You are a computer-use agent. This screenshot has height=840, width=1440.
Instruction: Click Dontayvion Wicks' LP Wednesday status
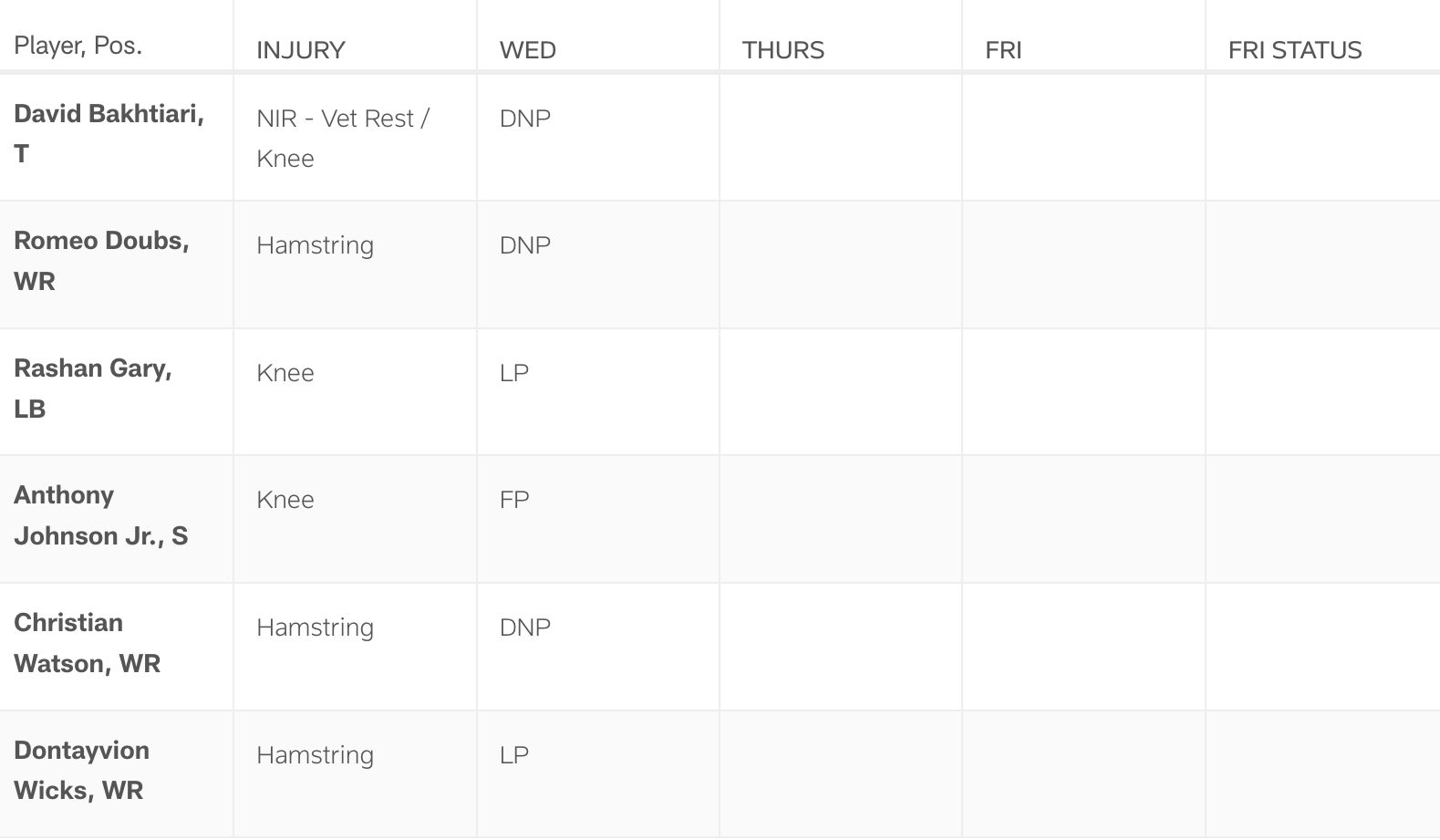514,755
